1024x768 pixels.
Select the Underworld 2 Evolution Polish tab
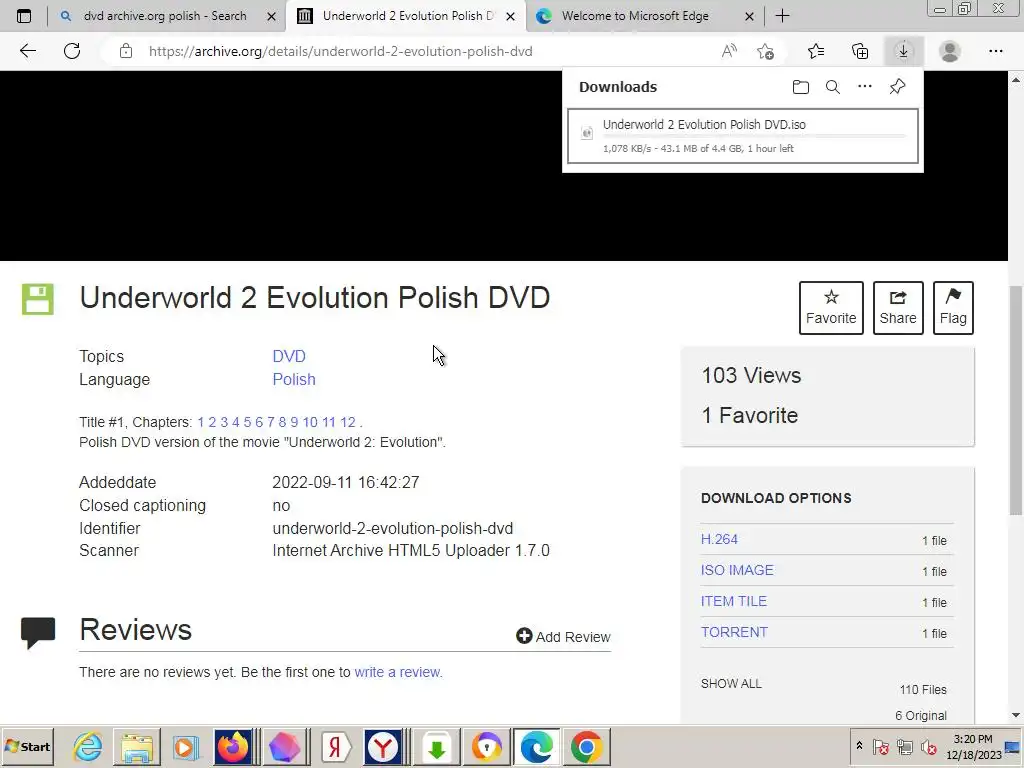[x=408, y=16]
